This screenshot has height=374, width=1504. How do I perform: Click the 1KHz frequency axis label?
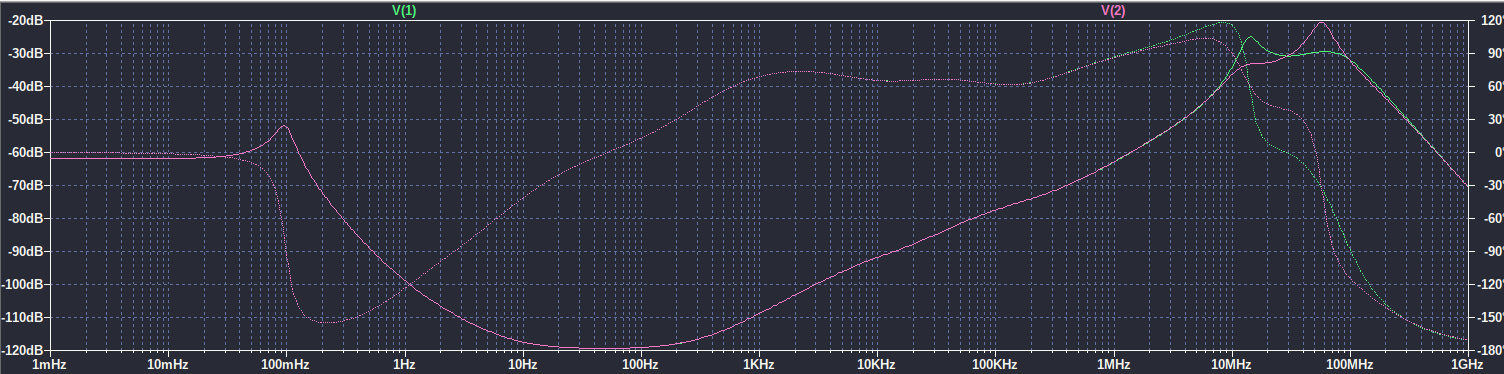tap(758, 366)
